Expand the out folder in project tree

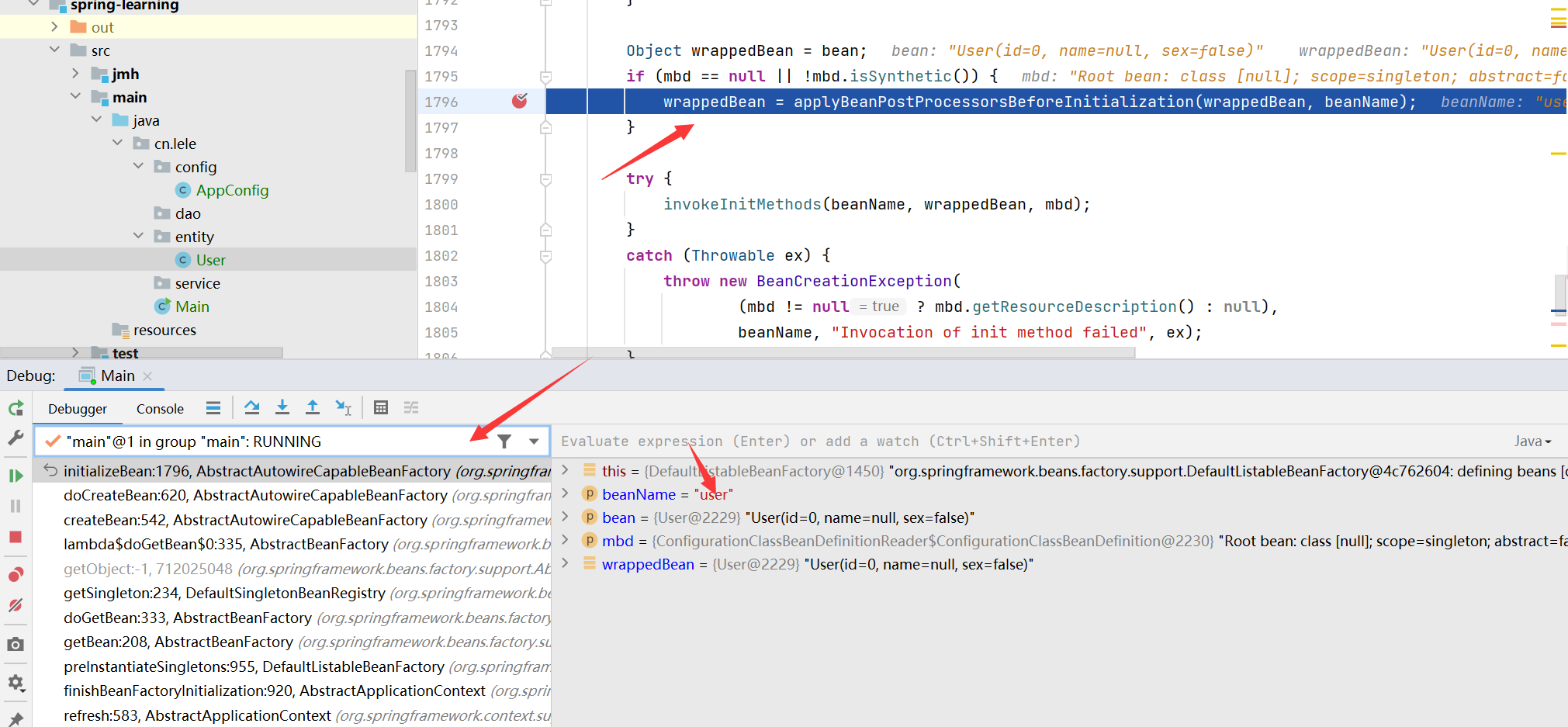(54, 26)
